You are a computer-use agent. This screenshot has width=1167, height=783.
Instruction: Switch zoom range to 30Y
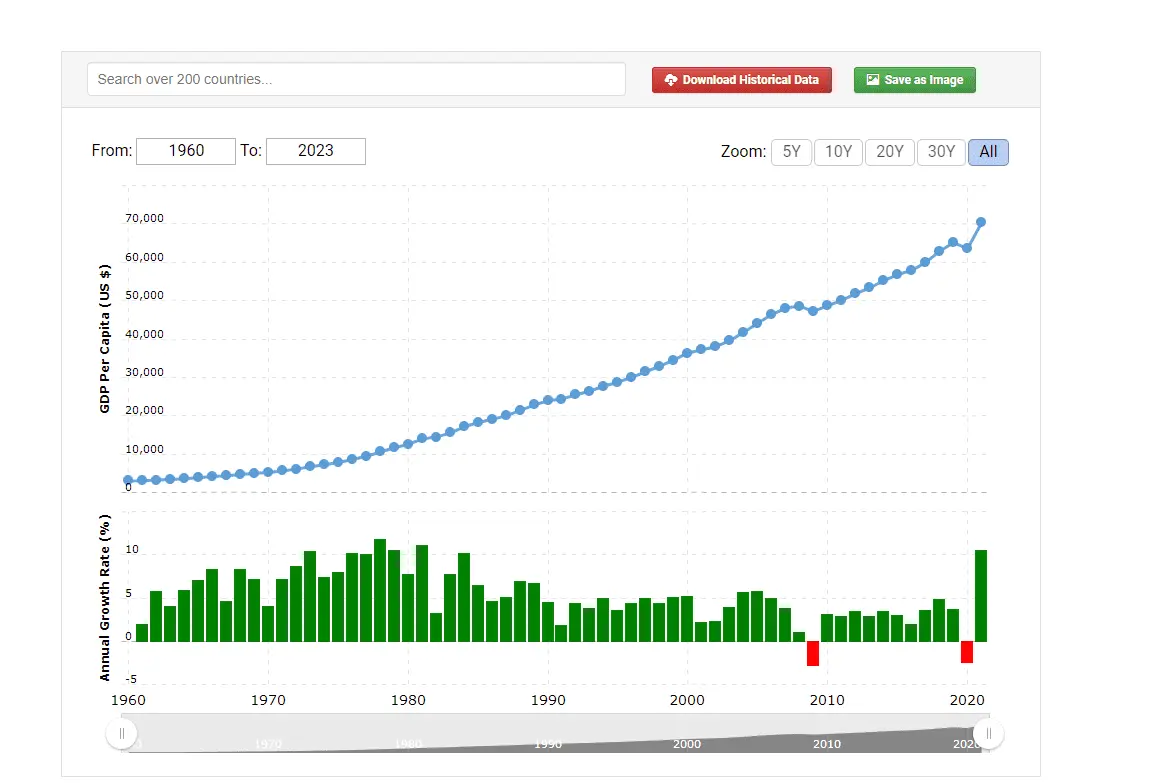[x=941, y=152]
